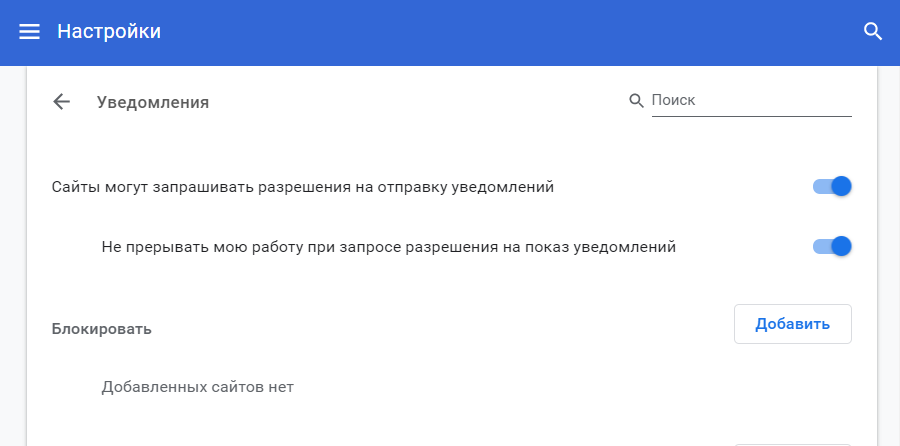Focus the Поиск search input field
The image size is (900, 446).
tap(750, 100)
